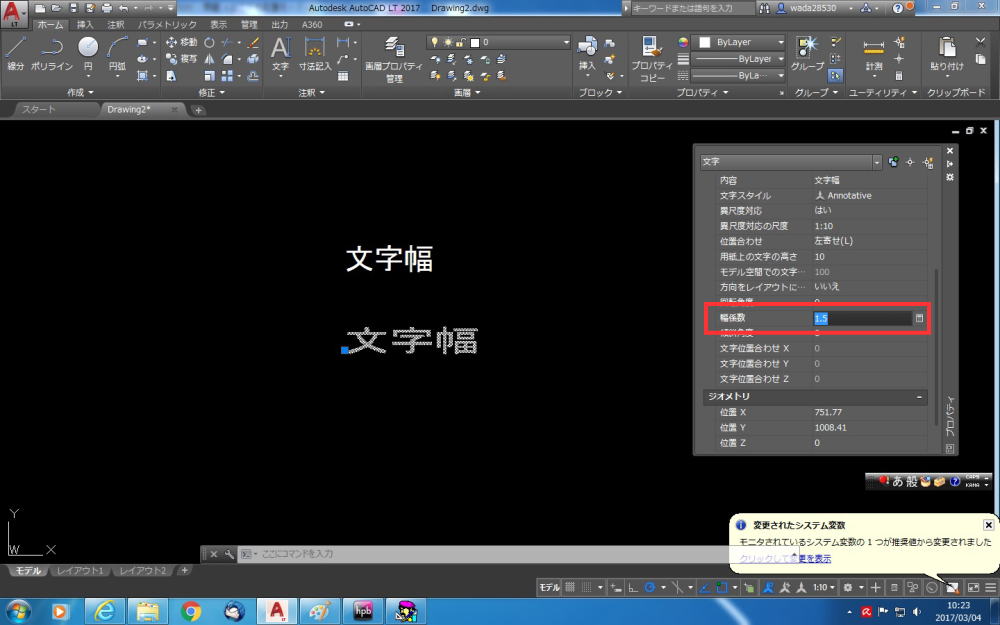
Task: Expand the 修正 panel
Action: pos(211,92)
